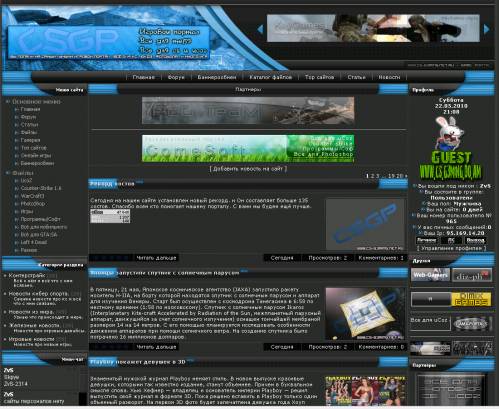Click Читать дальше under Рекорд хостов article

coord(156,258)
